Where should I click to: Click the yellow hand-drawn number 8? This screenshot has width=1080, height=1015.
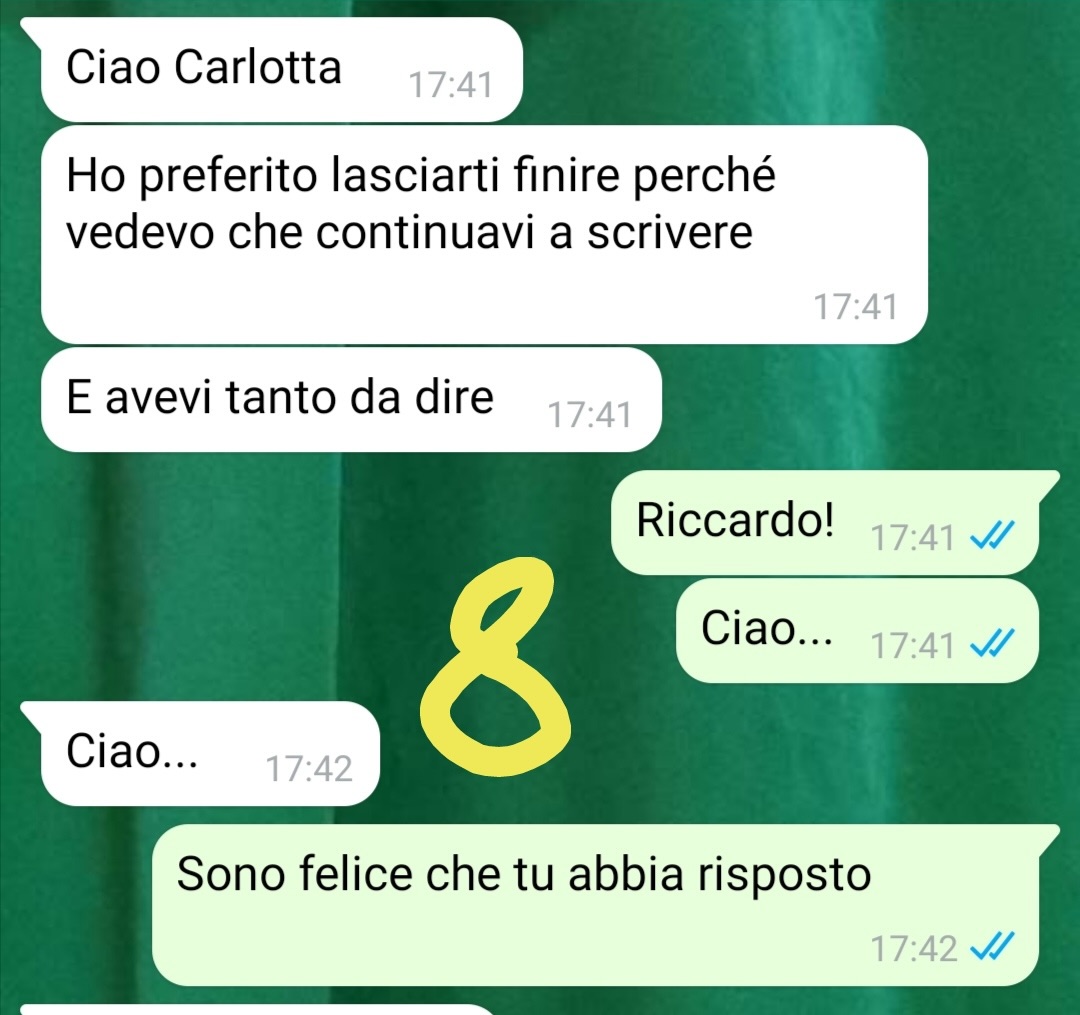(496, 667)
